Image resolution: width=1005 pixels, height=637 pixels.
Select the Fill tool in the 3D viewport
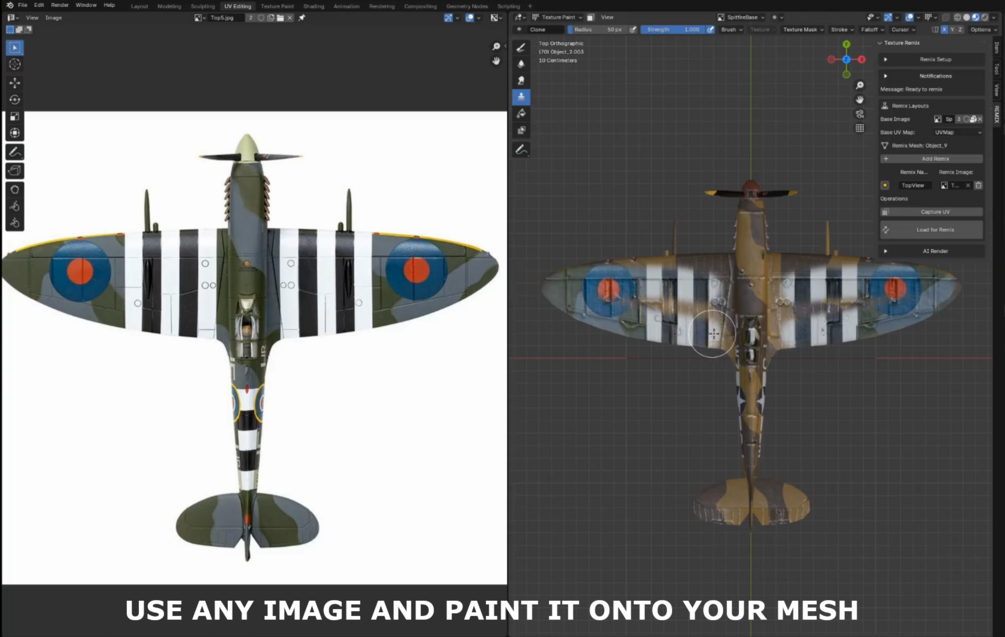point(521,113)
